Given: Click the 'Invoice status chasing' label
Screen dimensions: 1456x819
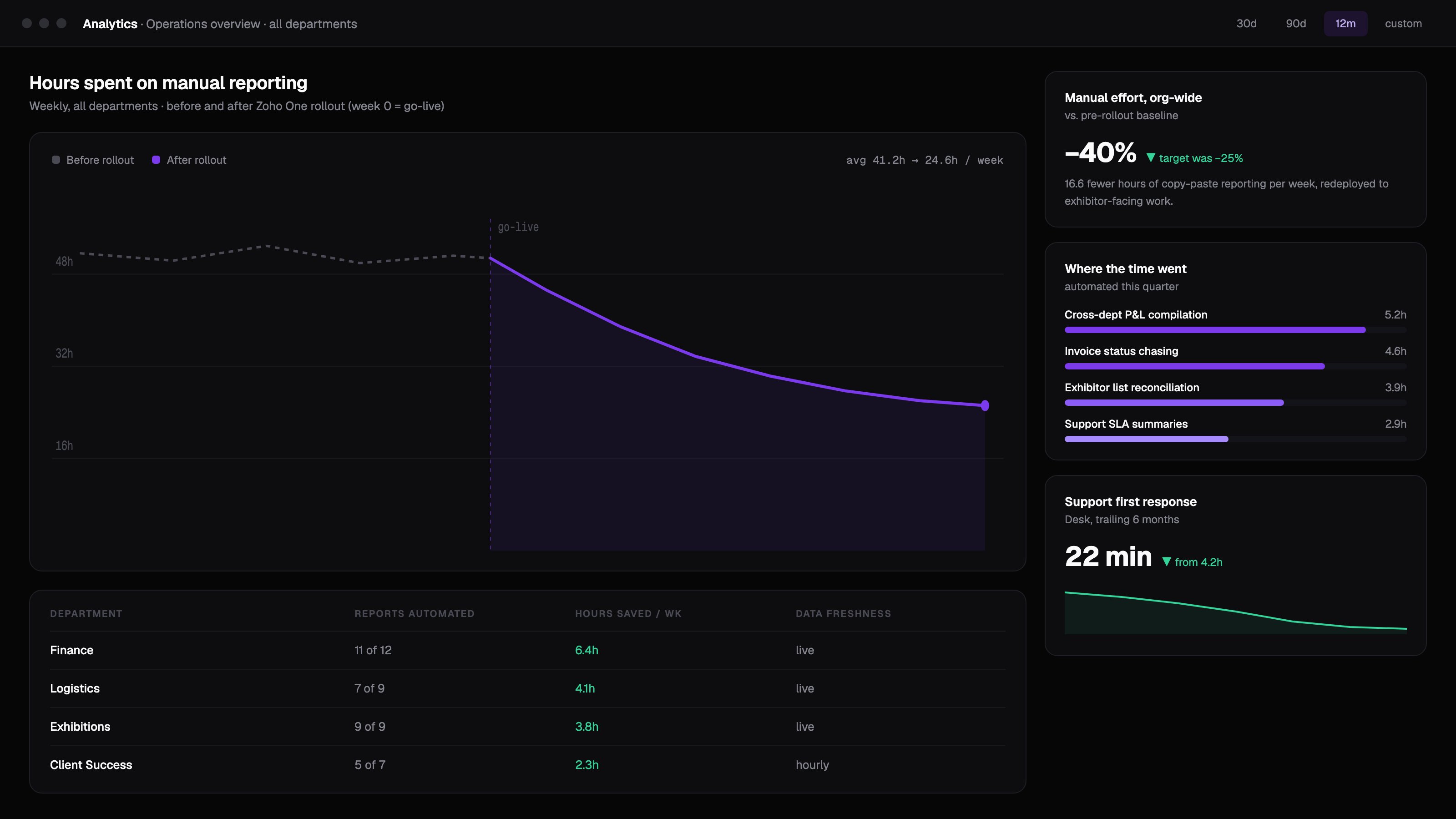Looking at the screenshot, I should 1122,351.
